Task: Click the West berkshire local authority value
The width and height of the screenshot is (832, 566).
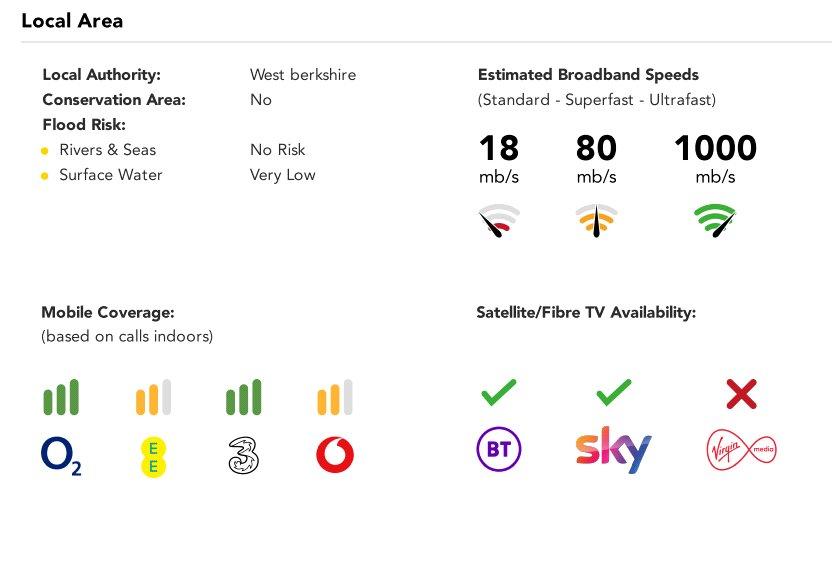Action: click(x=303, y=74)
